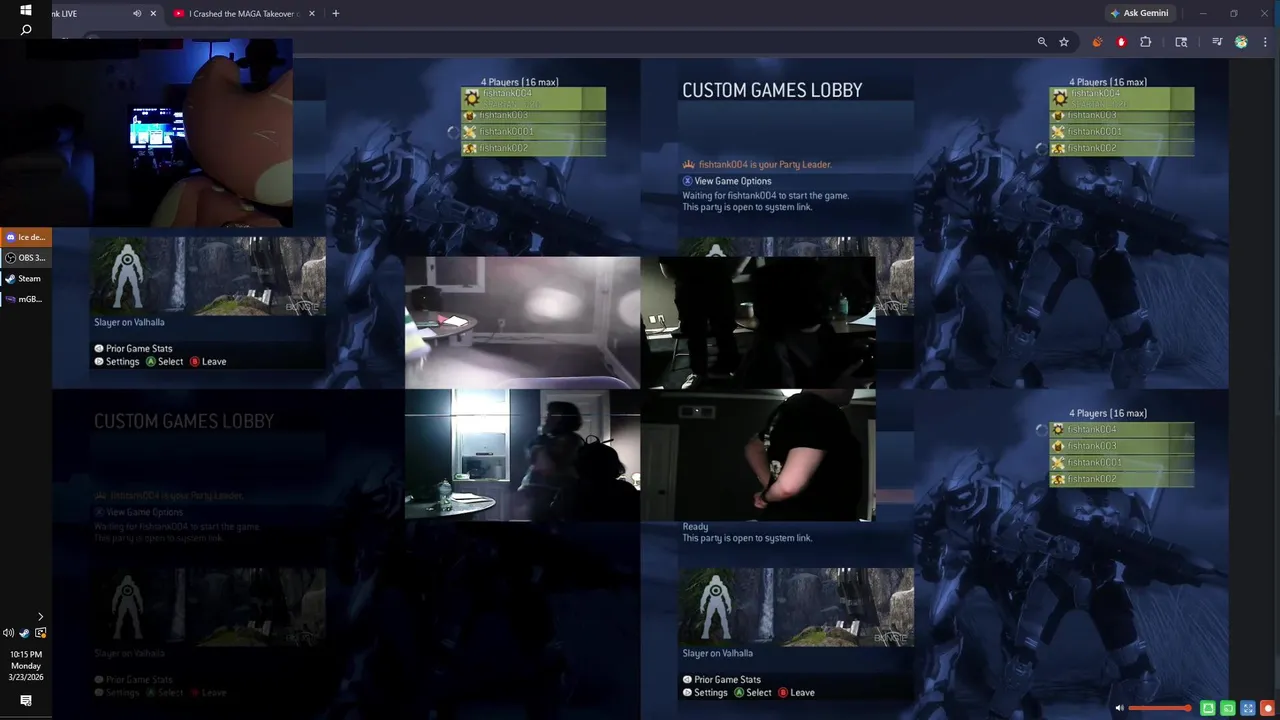Click 'View Game Options' in top-right lobby

pyautogui.click(x=733, y=181)
